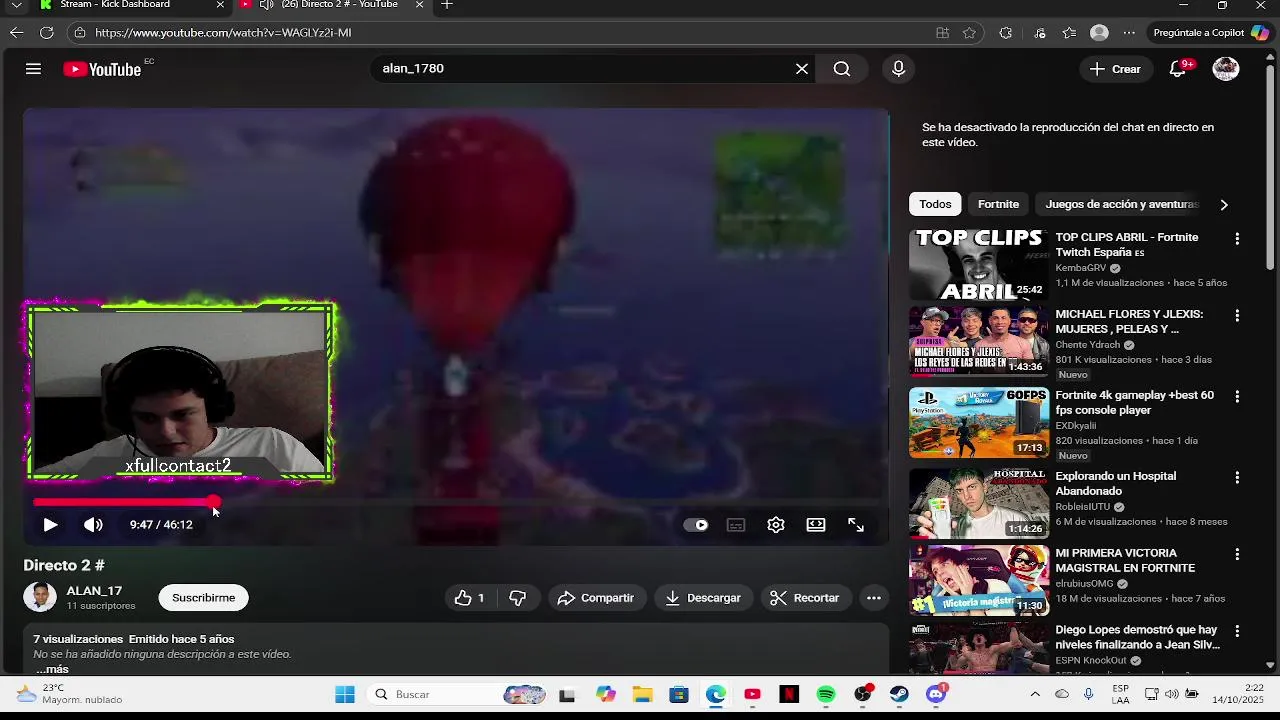Switch to theater mode view
Image resolution: width=1280 pixels, height=720 pixels.
coord(816,525)
